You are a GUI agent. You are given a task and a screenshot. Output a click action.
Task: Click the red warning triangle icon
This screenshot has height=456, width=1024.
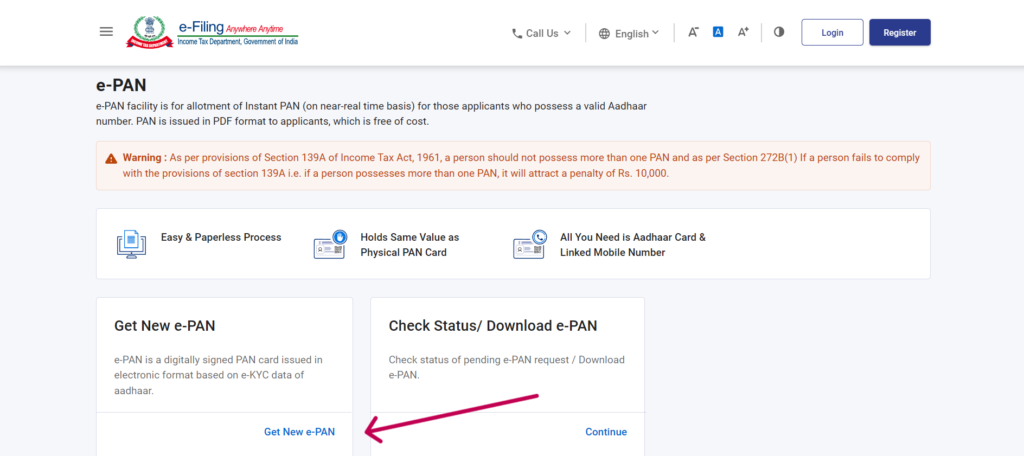112,158
